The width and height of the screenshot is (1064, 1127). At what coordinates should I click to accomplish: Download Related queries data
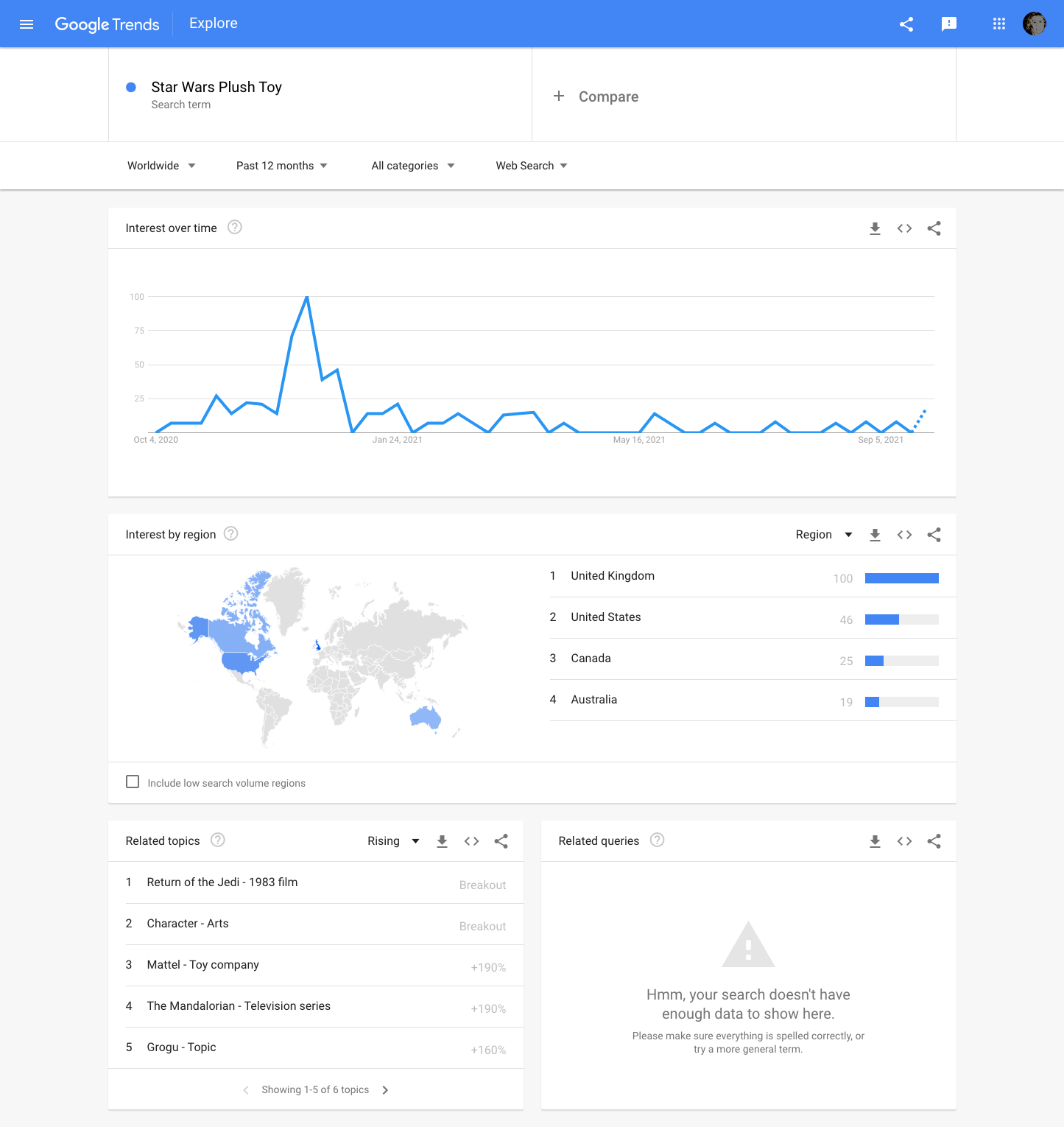(x=875, y=841)
